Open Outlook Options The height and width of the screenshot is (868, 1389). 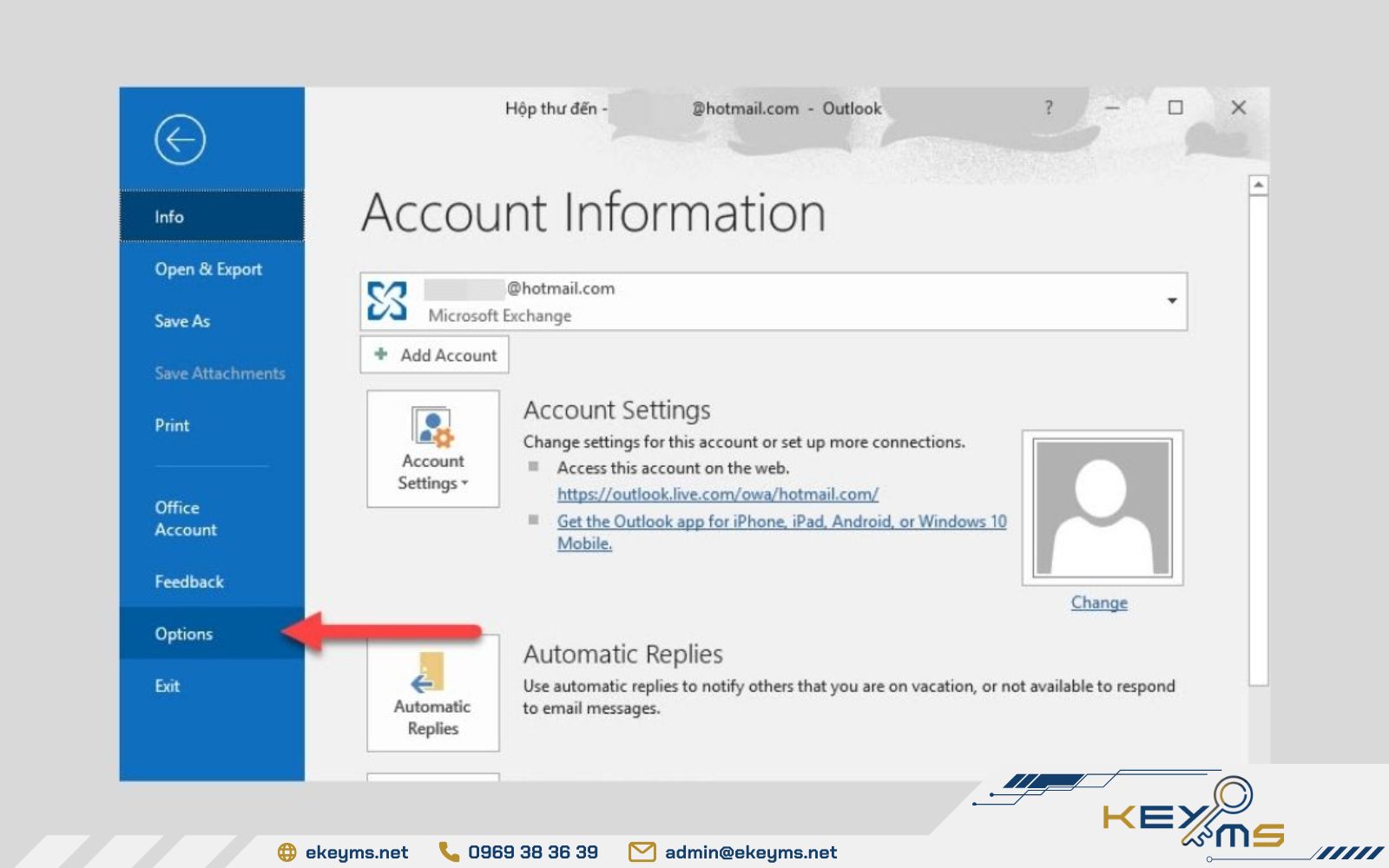click(212, 634)
